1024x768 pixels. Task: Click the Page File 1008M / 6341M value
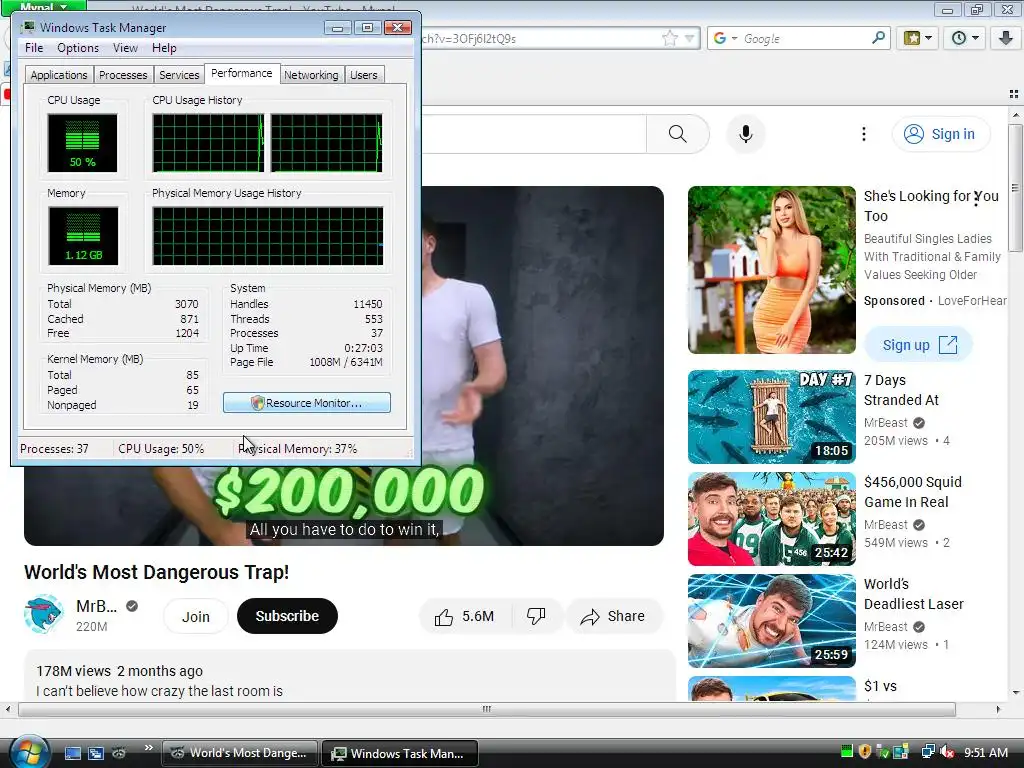point(345,362)
